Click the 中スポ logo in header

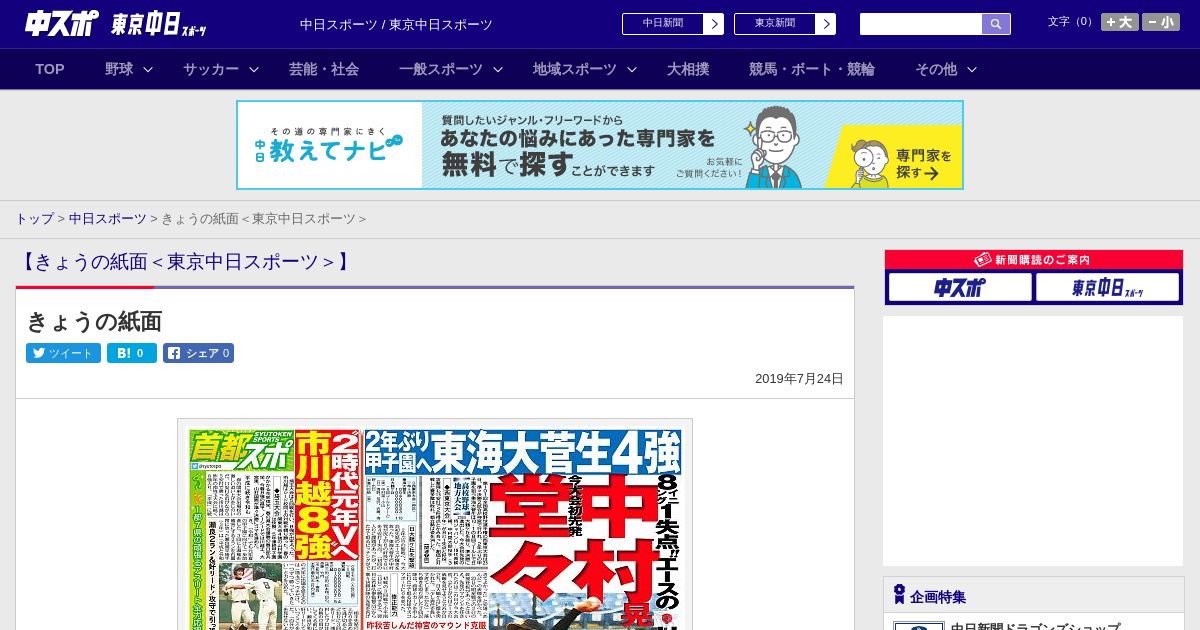(62, 23)
